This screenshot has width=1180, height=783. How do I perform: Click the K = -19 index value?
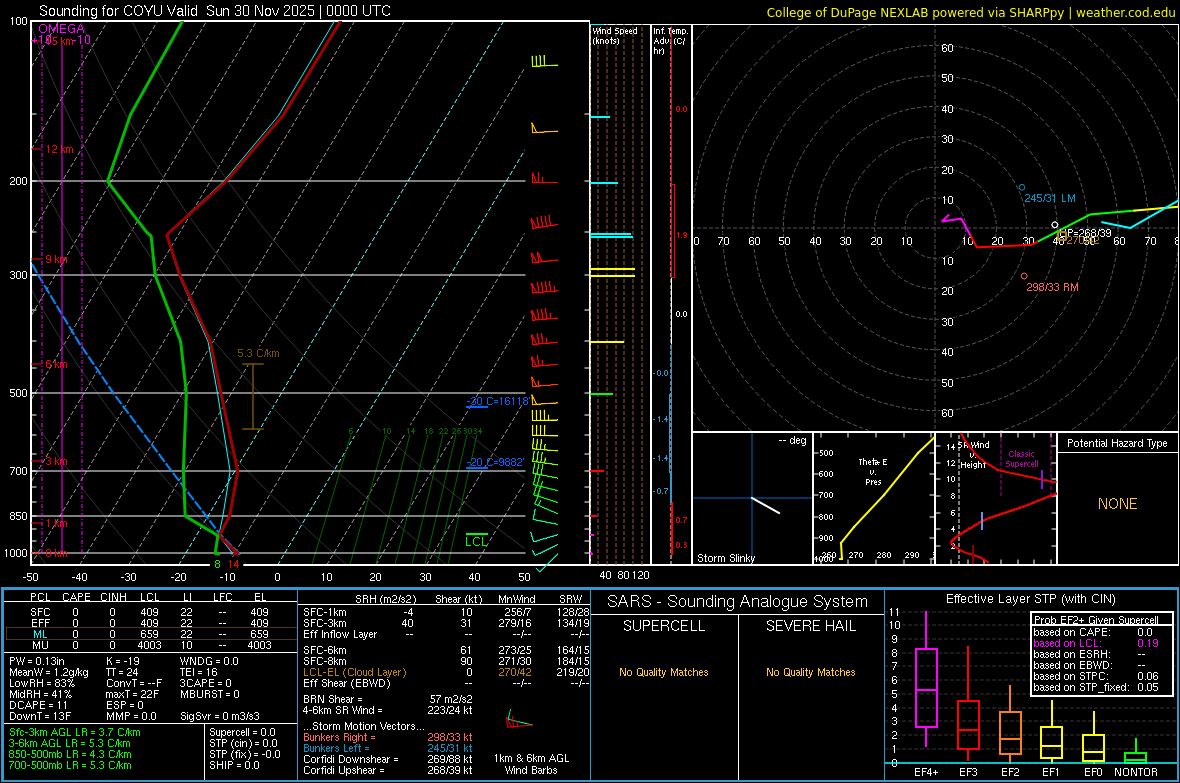[x=123, y=661]
